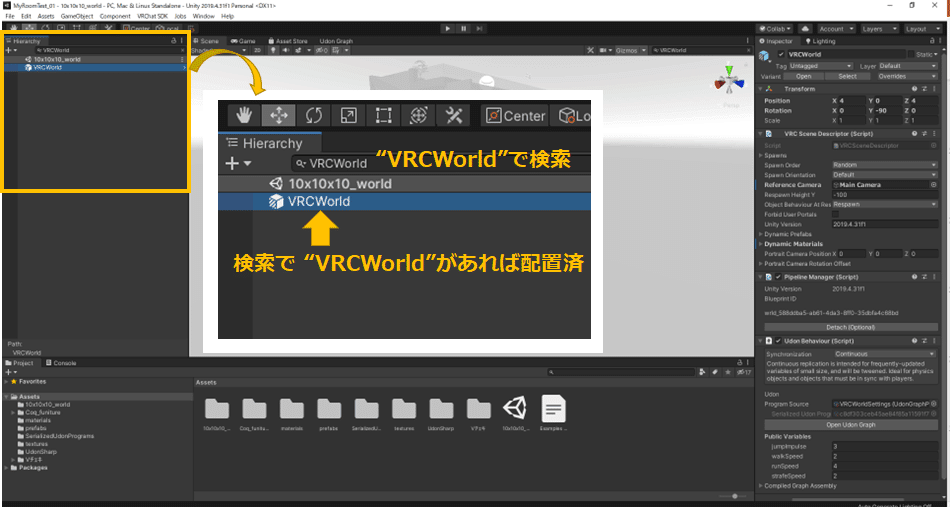
Task: Open the VRChat SDK menu
Action: tap(152, 16)
